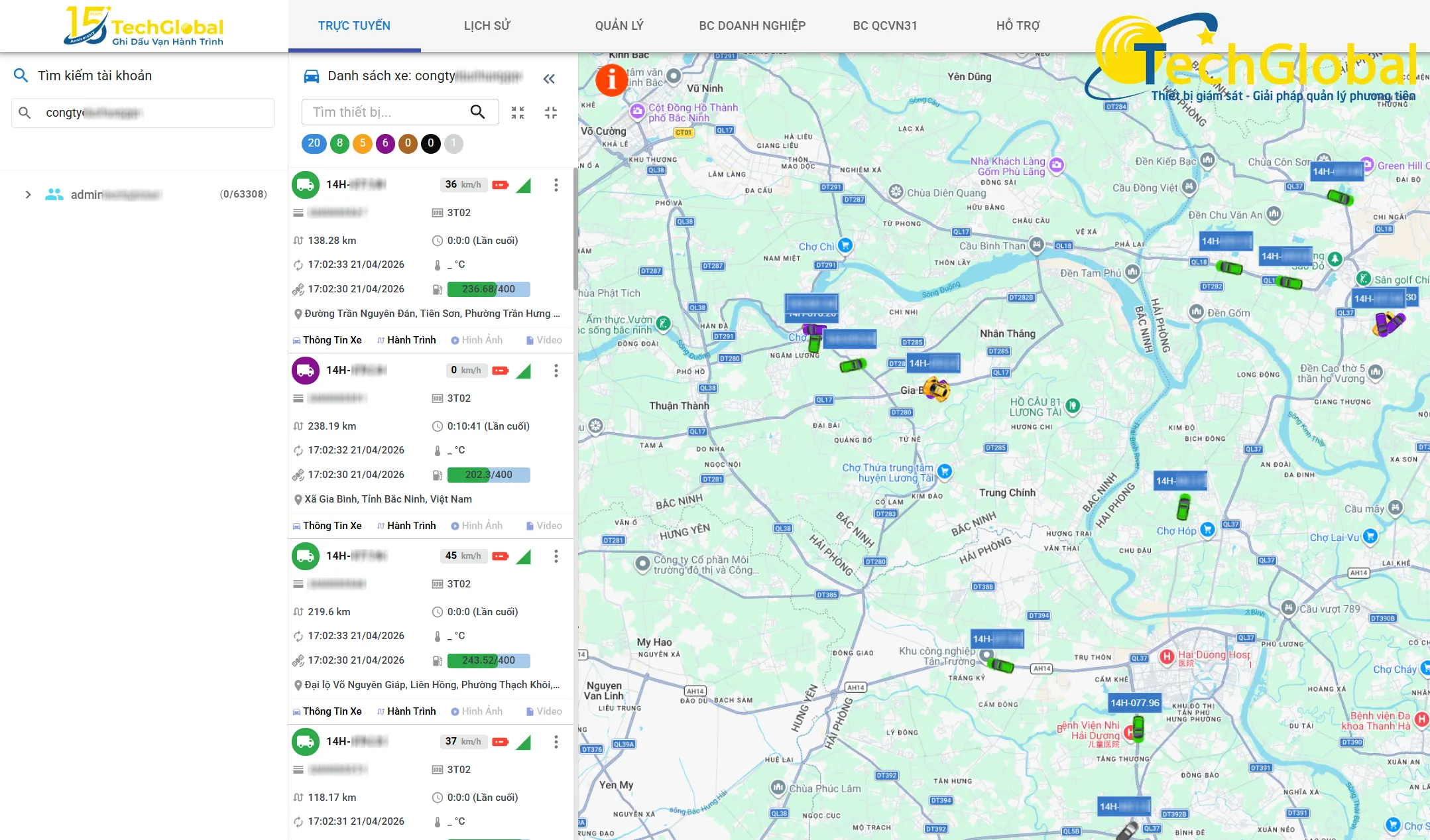The image size is (1430, 840).
Task: Collapse the vehicle list with the double chevron
Action: [549, 79]
